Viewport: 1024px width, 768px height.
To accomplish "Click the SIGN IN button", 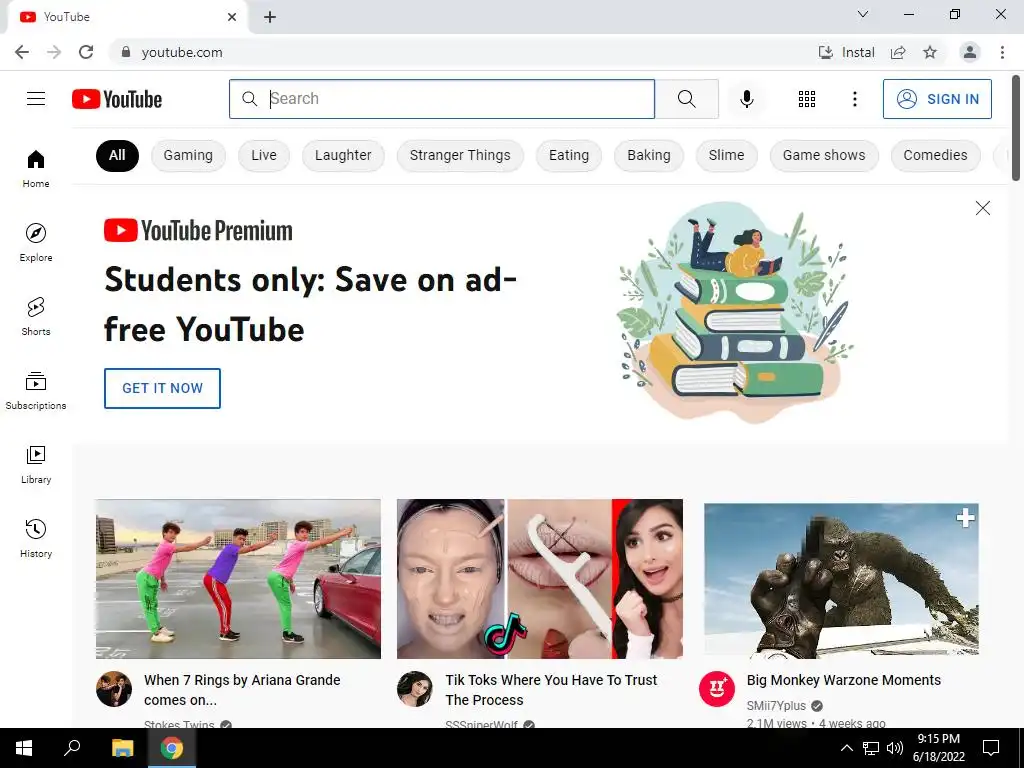I will (x=937, y=99).
